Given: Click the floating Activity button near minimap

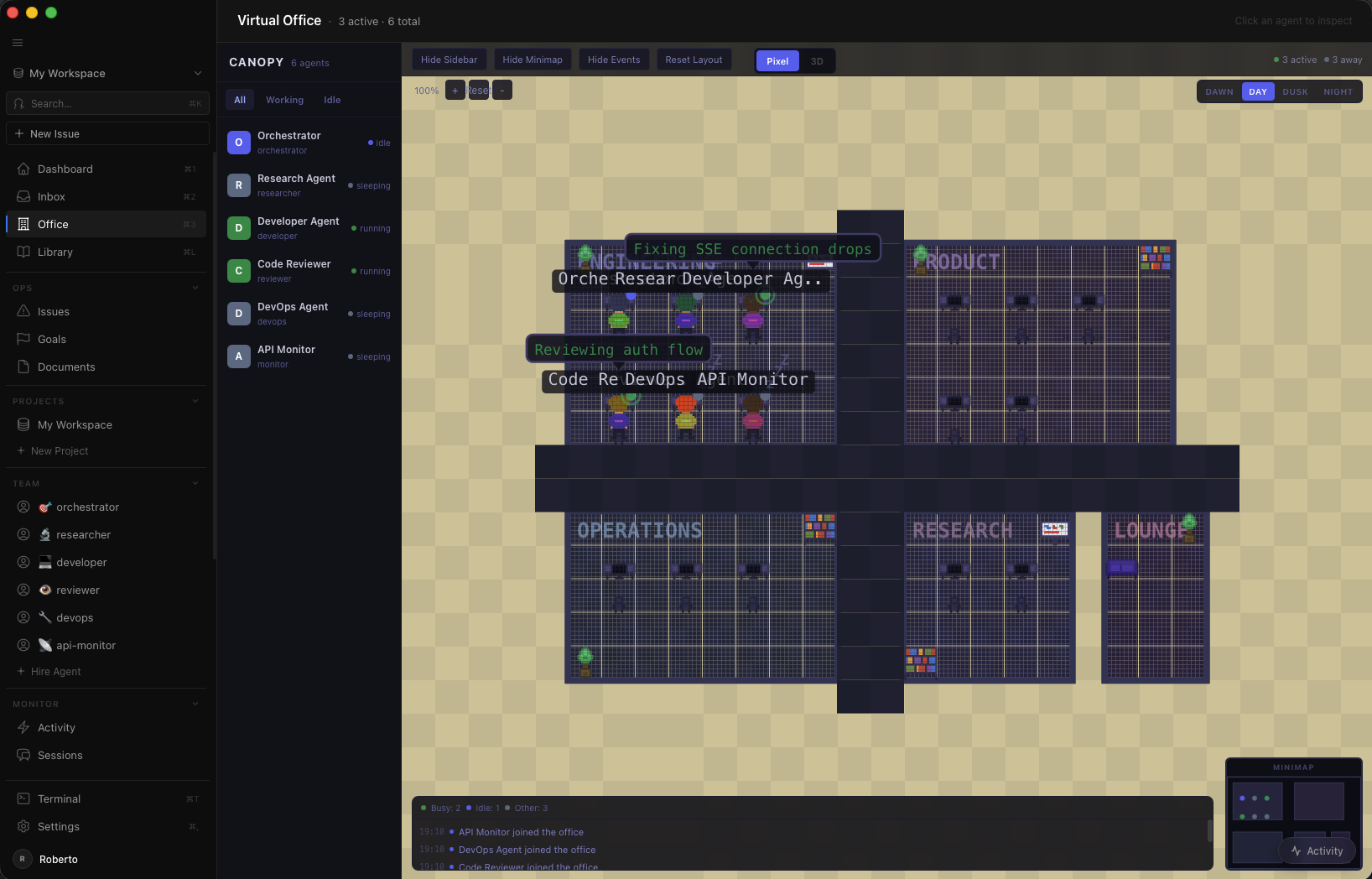Looking at the screenshot, I should pyautogui.click(x=1317, y=850).
